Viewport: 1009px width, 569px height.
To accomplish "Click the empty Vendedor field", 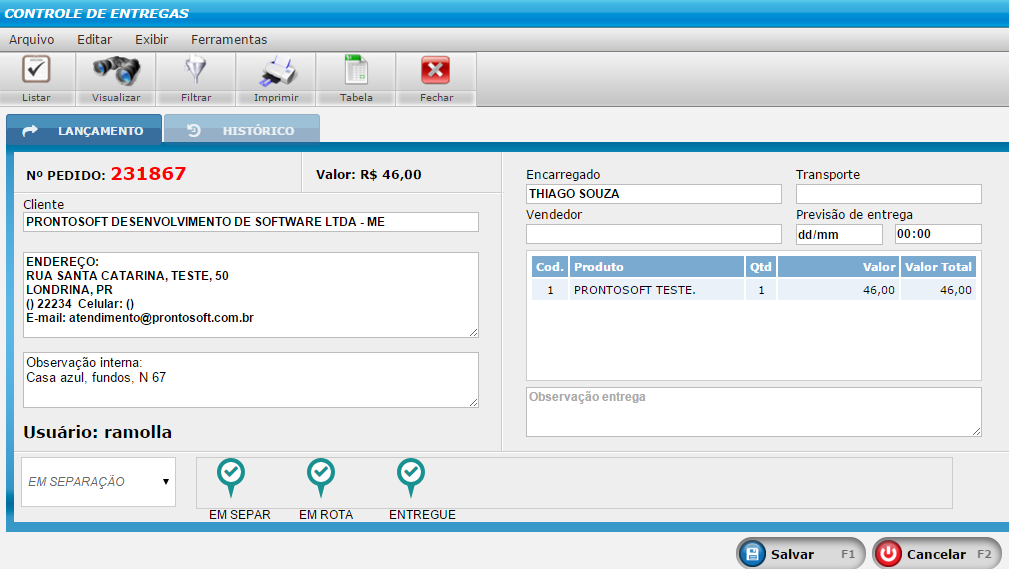I will 654,234.
